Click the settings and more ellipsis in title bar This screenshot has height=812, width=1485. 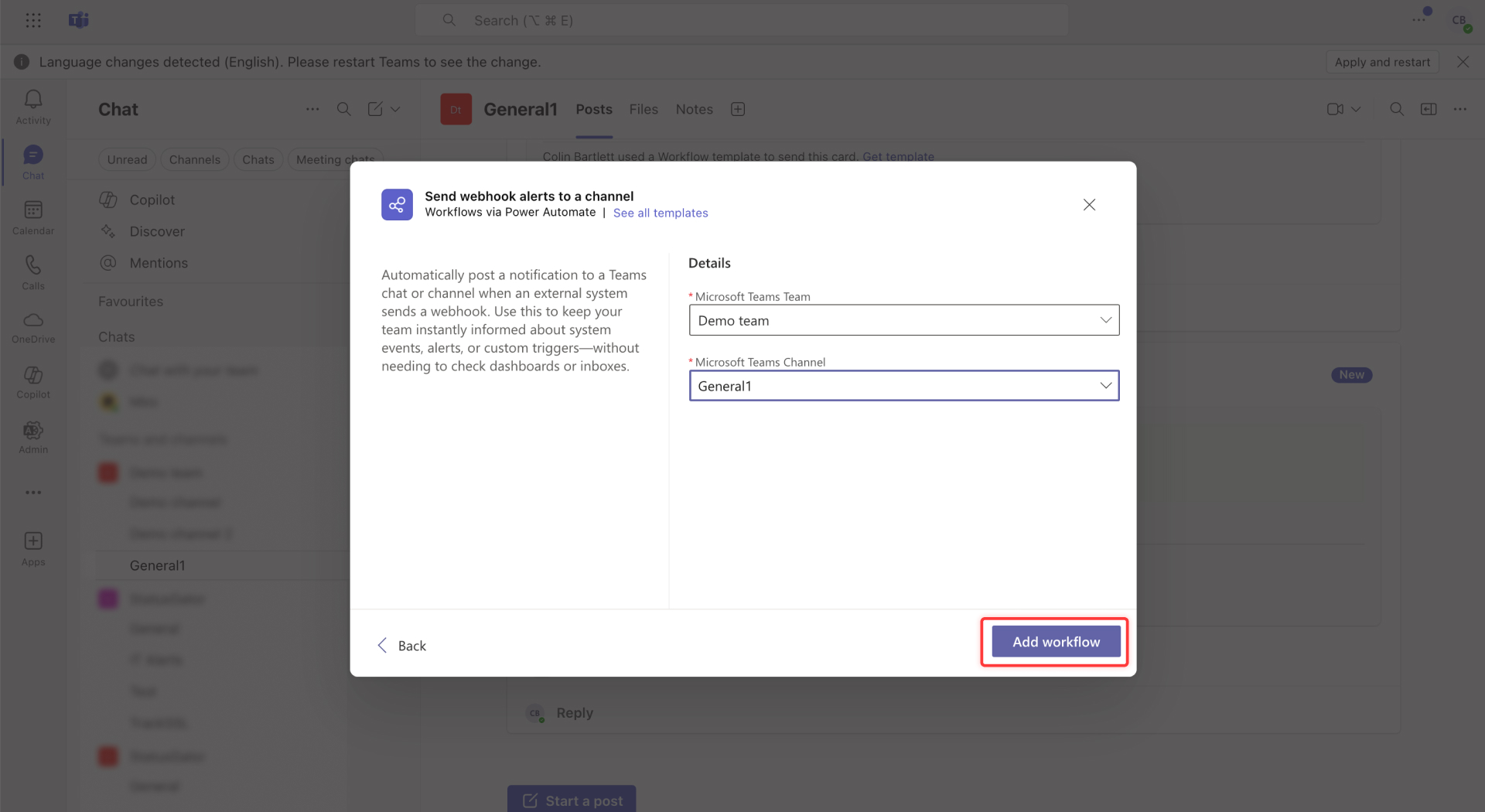tap(1418, 20)
